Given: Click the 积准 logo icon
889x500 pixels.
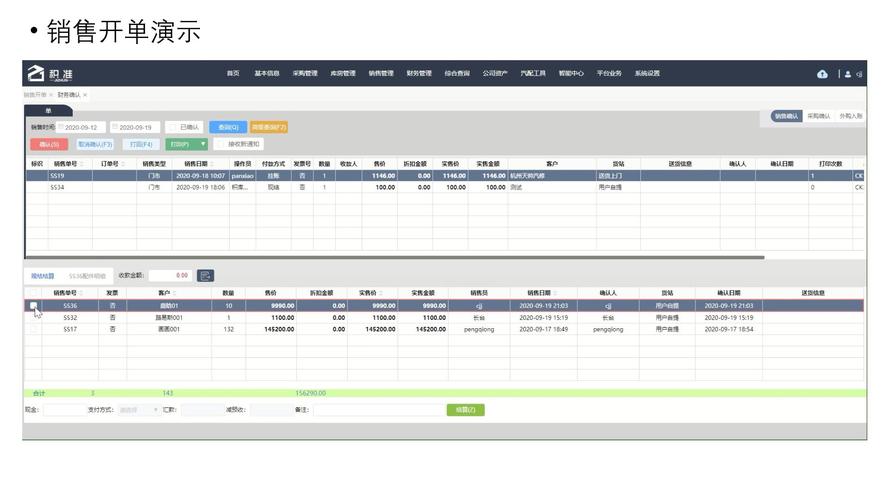Looking at the screenshot, I should coord(36,74).
